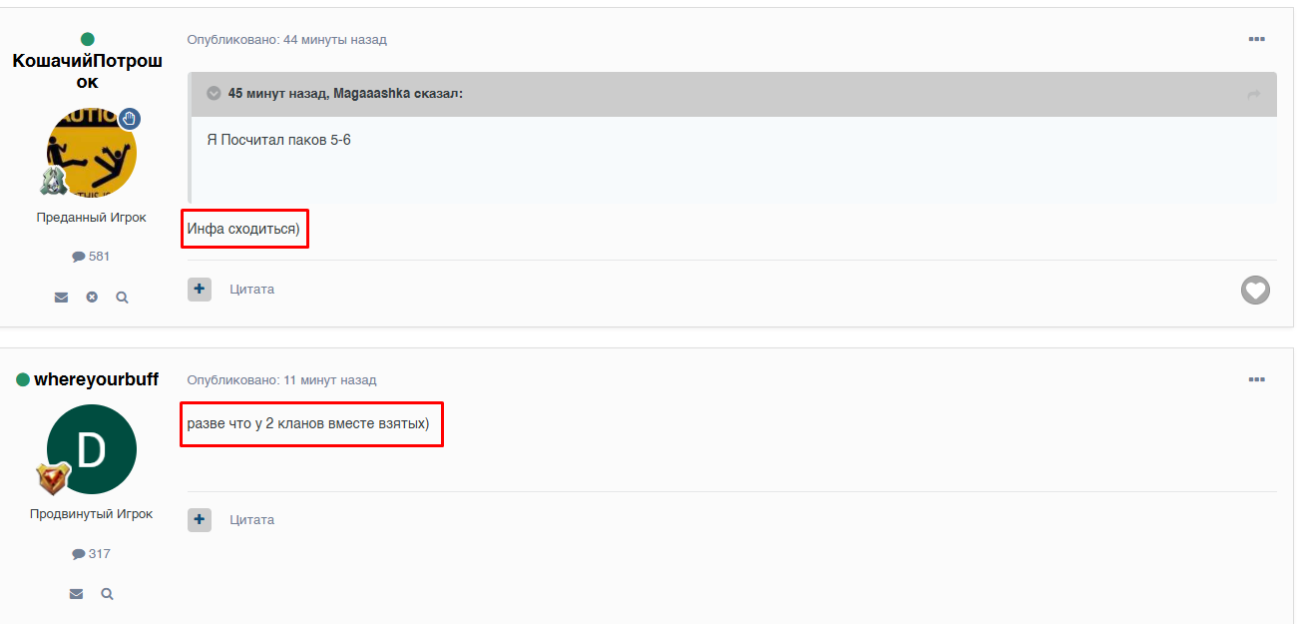The width and height of the screenshot is (1300, 624).
Task: Search whereyourbuff's content with magnifier icon
Action: 107,594
